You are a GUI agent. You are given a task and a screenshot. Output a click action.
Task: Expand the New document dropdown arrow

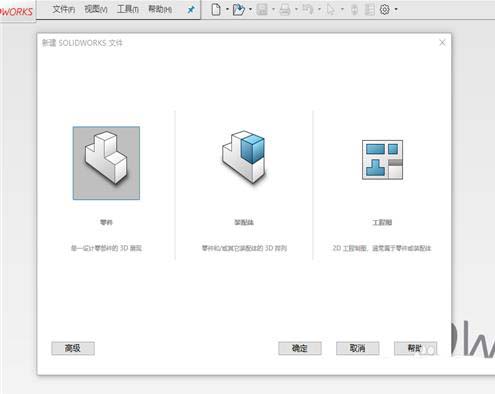(x=227, y=10)
